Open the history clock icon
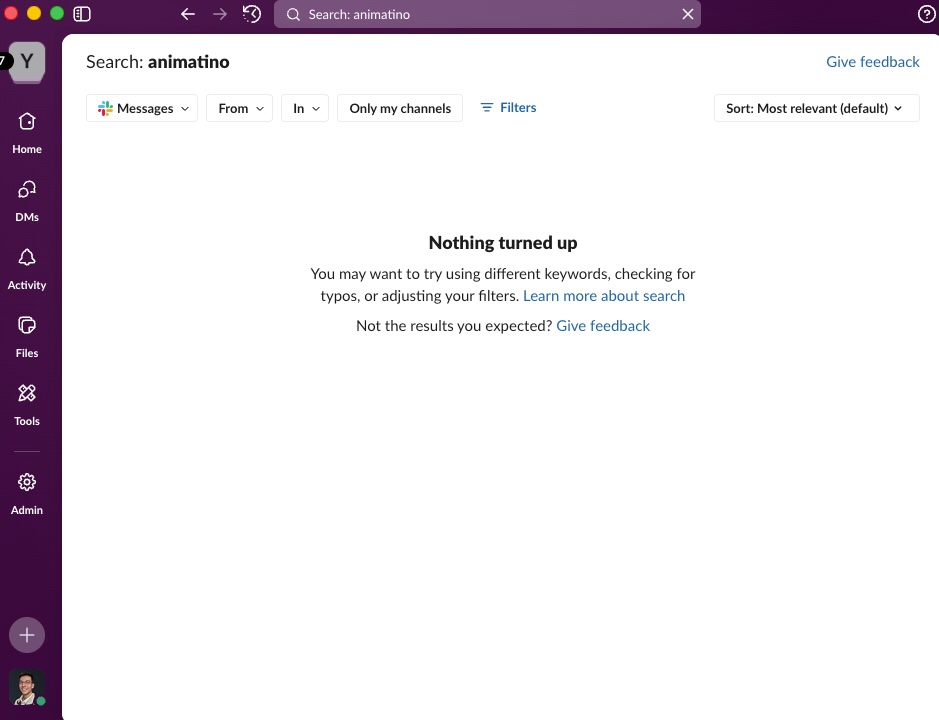 tap(252, 14)
